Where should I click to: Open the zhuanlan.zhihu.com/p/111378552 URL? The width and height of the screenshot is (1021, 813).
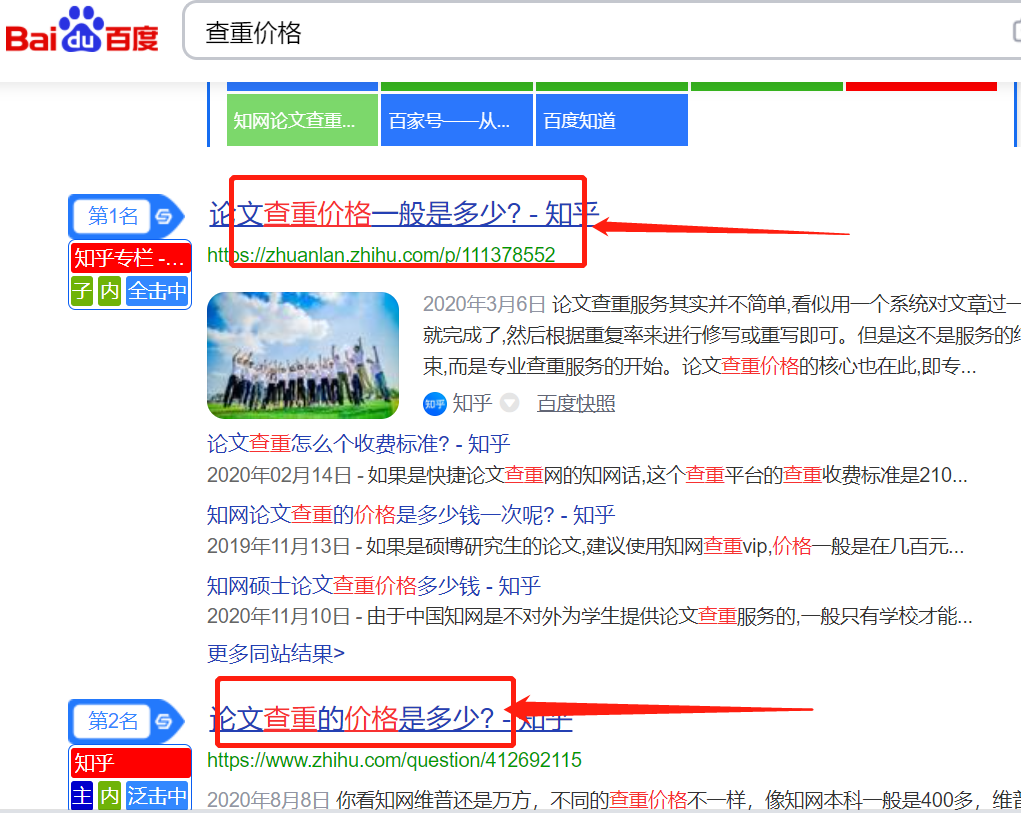click(x=381, y=255)
